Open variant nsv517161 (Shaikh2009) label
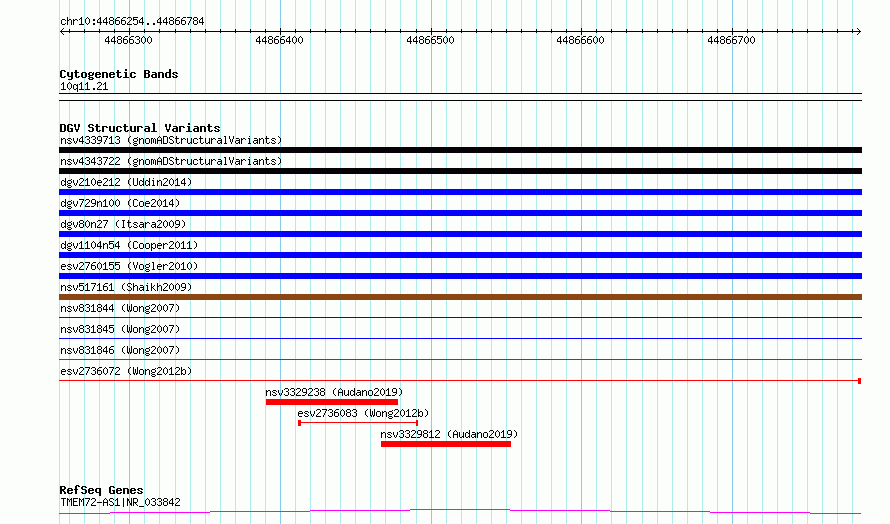890x524 pixels. click(126, 287)
